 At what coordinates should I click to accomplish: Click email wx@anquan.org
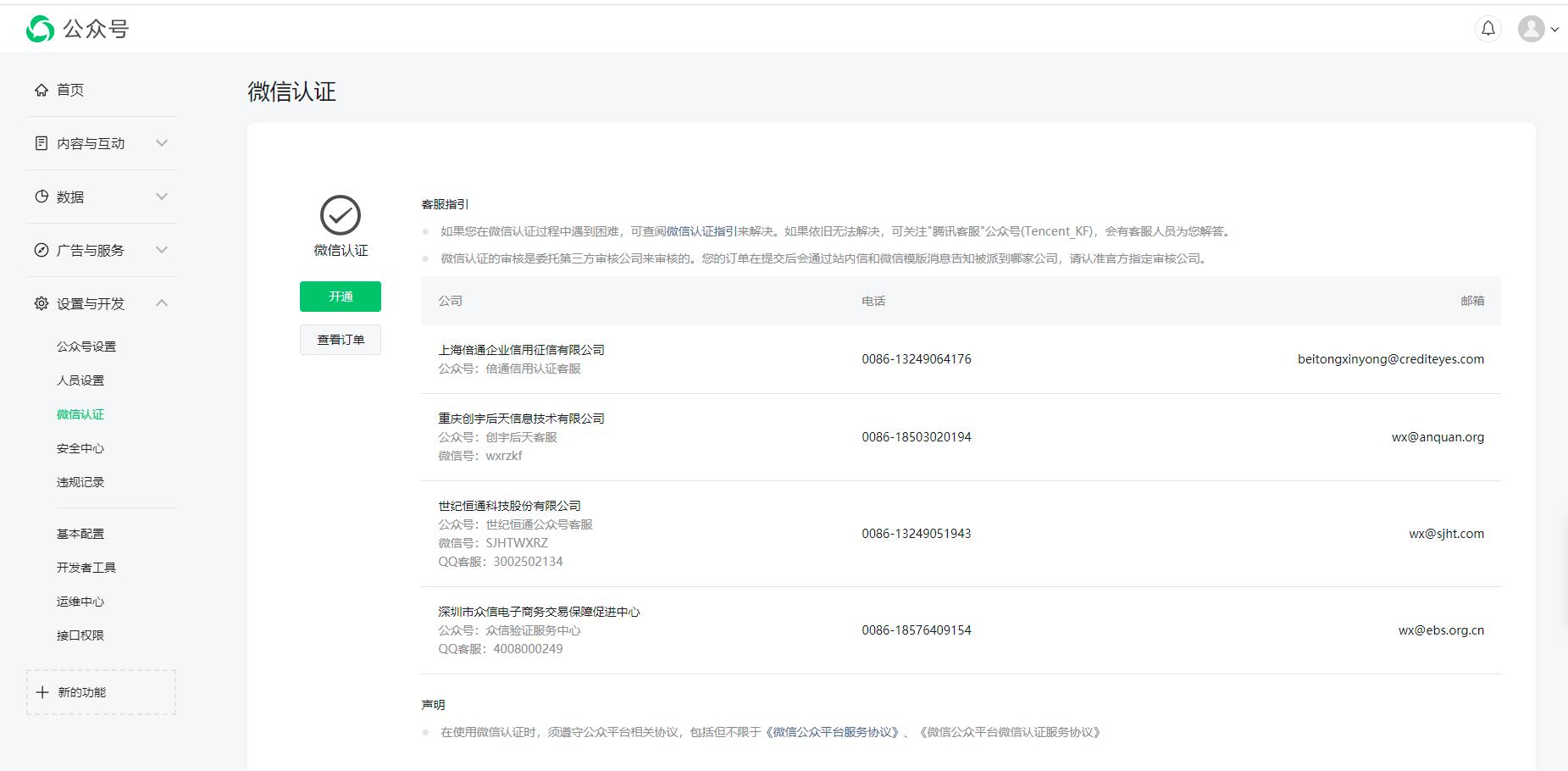coord(1438,437)
